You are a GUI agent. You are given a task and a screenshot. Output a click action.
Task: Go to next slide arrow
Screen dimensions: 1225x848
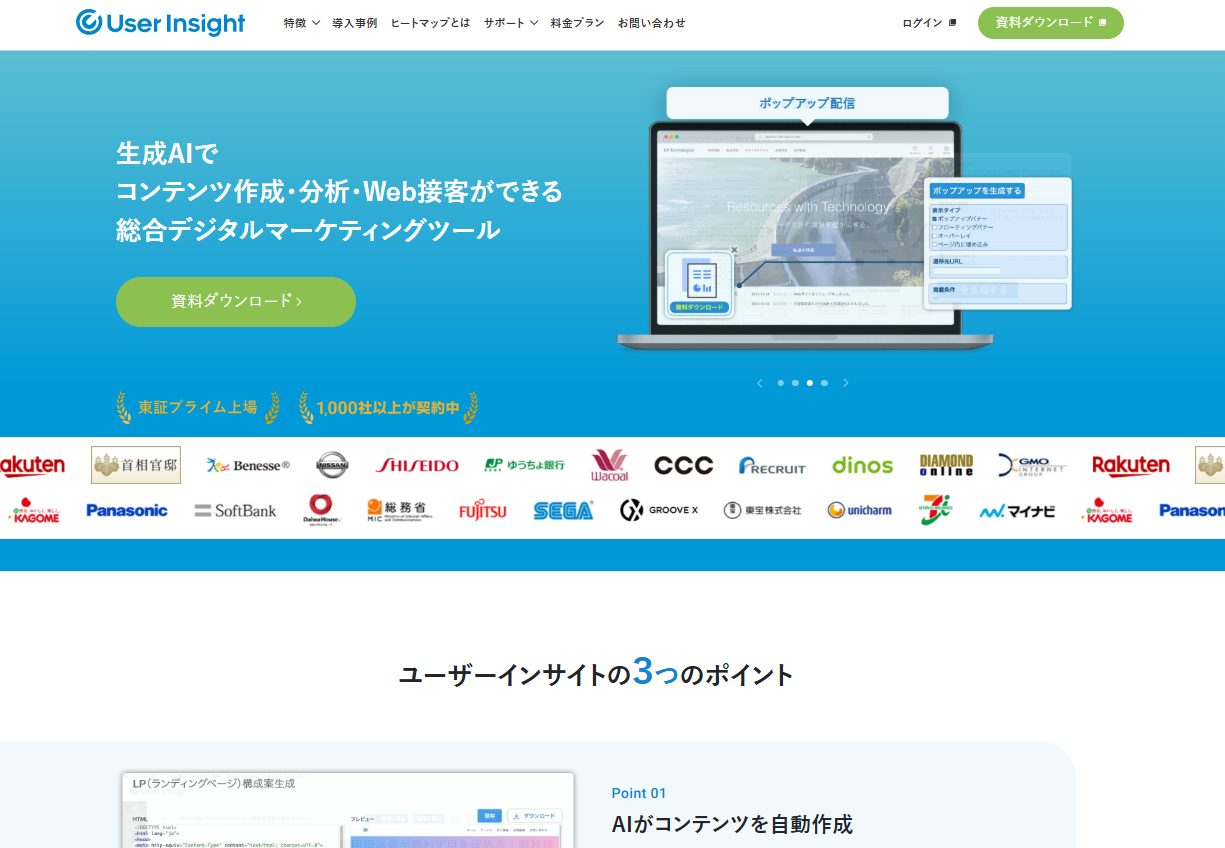click(846, 383)
